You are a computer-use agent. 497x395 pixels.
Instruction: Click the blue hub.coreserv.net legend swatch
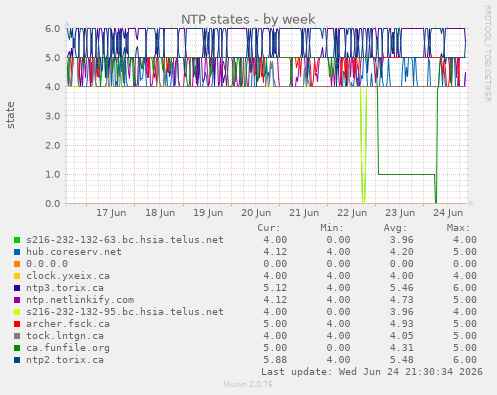(17, 252)
